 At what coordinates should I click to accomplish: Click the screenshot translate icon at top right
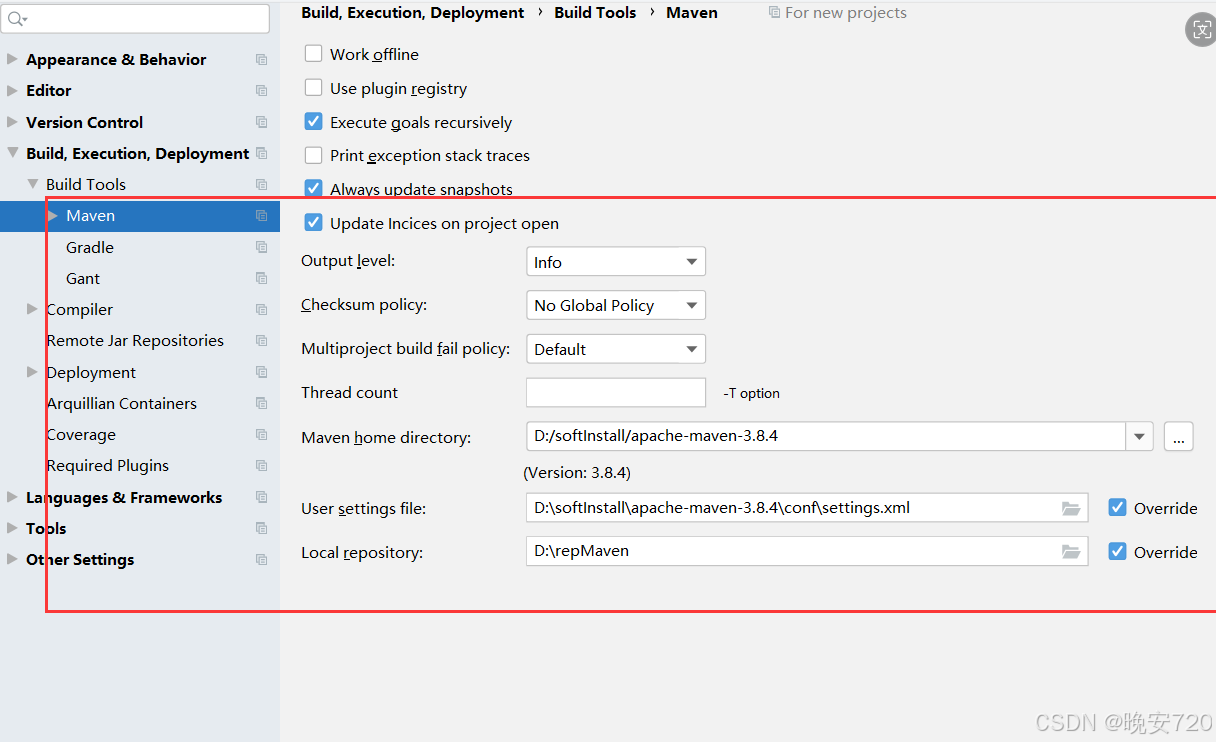click(x=1200, y=30)
